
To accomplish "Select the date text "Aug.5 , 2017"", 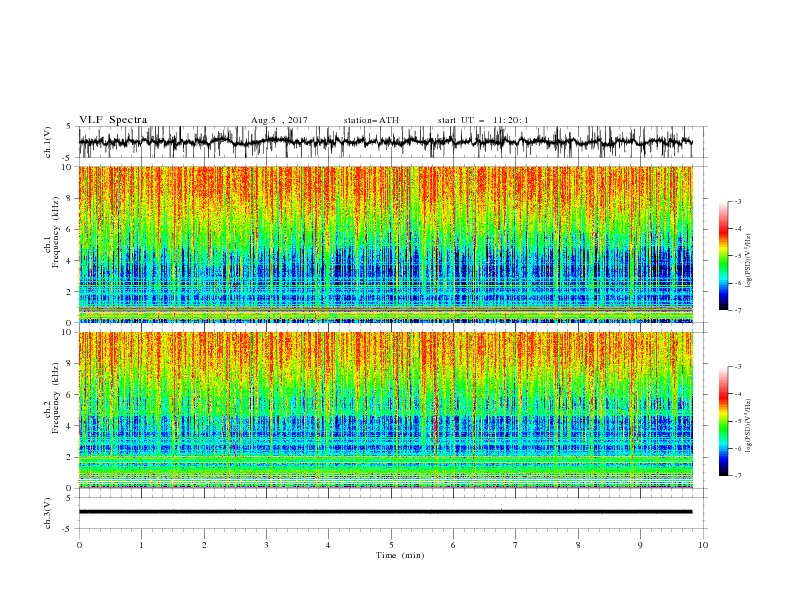I will pyautogui.click(x=279, y=120).
